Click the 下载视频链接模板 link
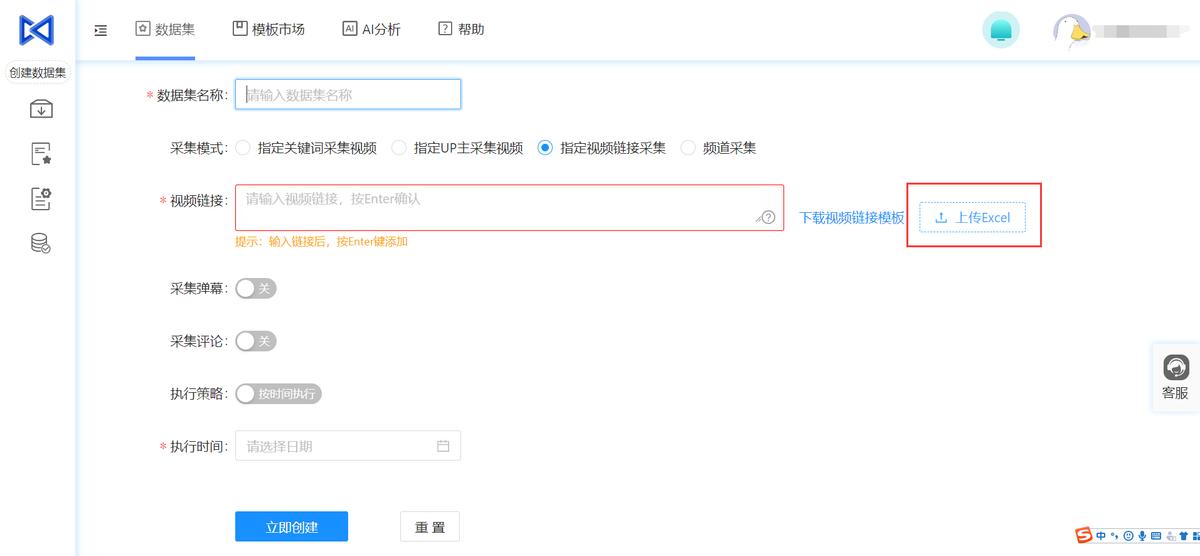This screenshot has width=1200, height=556. (x=852, y=218)
